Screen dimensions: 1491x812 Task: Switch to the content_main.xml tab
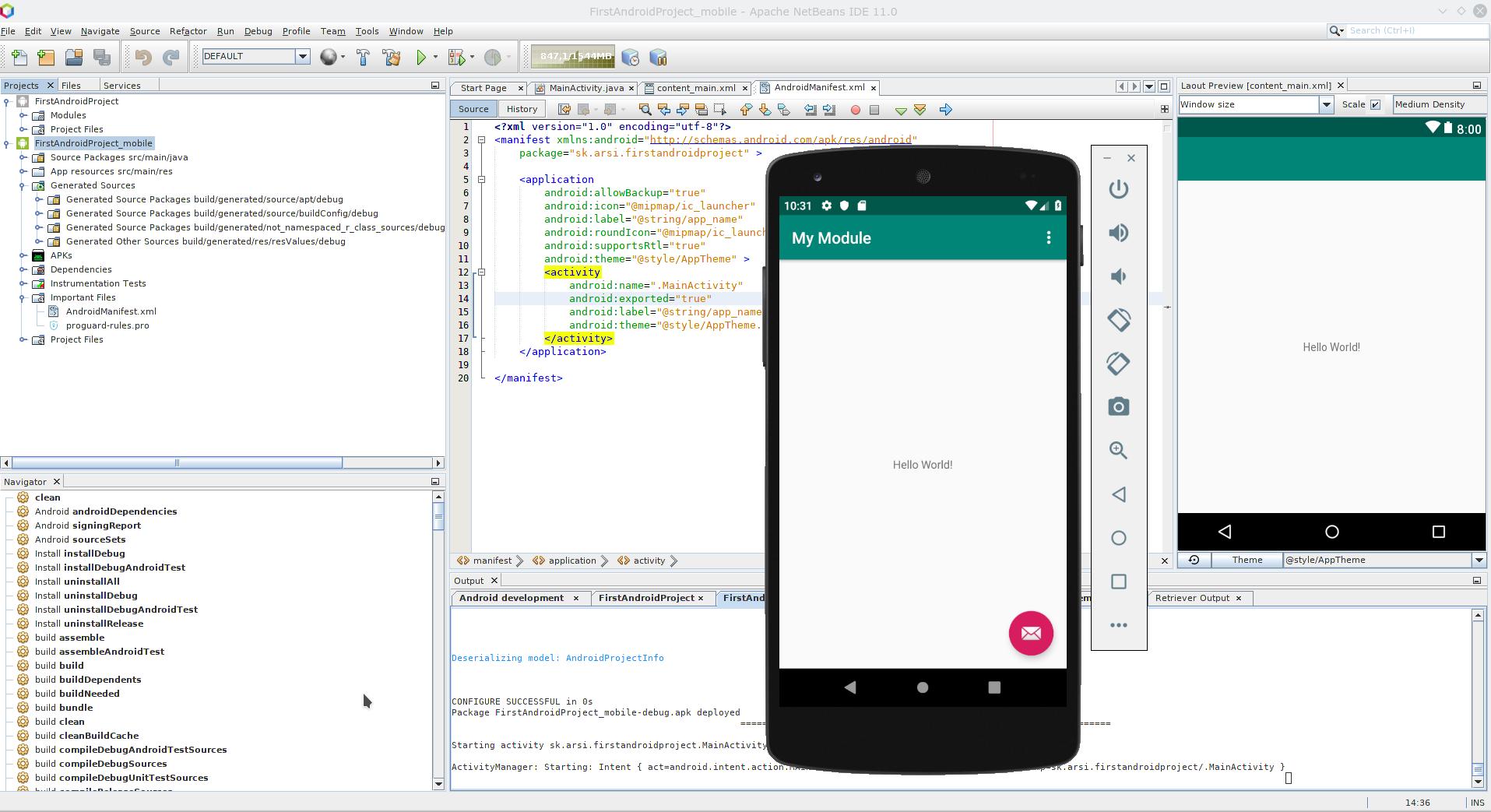[696, 88]
